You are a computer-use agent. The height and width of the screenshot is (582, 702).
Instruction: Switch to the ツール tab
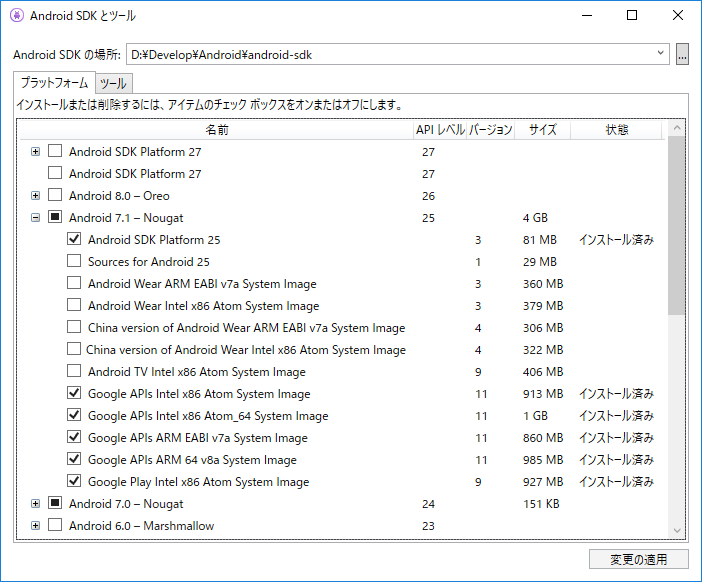coord(113,84)
